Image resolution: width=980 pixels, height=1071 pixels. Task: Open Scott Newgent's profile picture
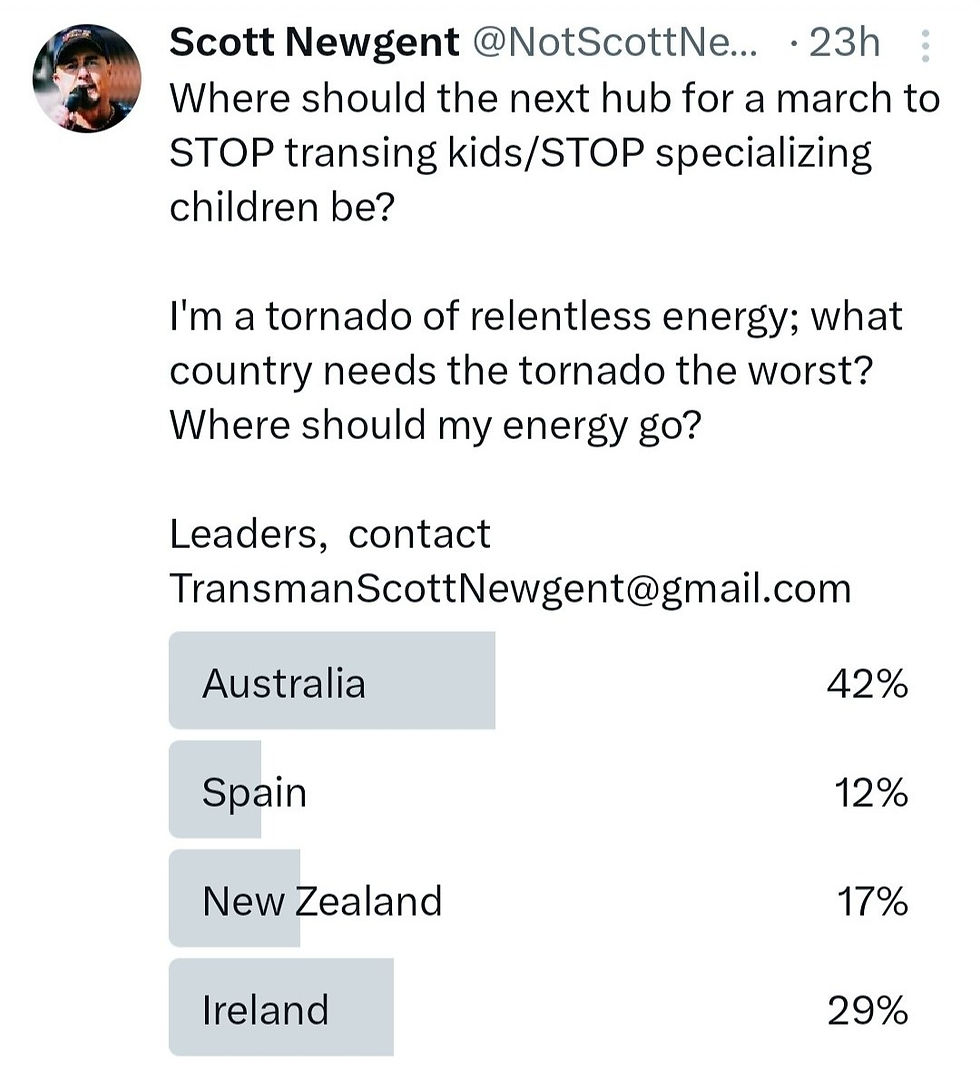[x=87, y=79]
